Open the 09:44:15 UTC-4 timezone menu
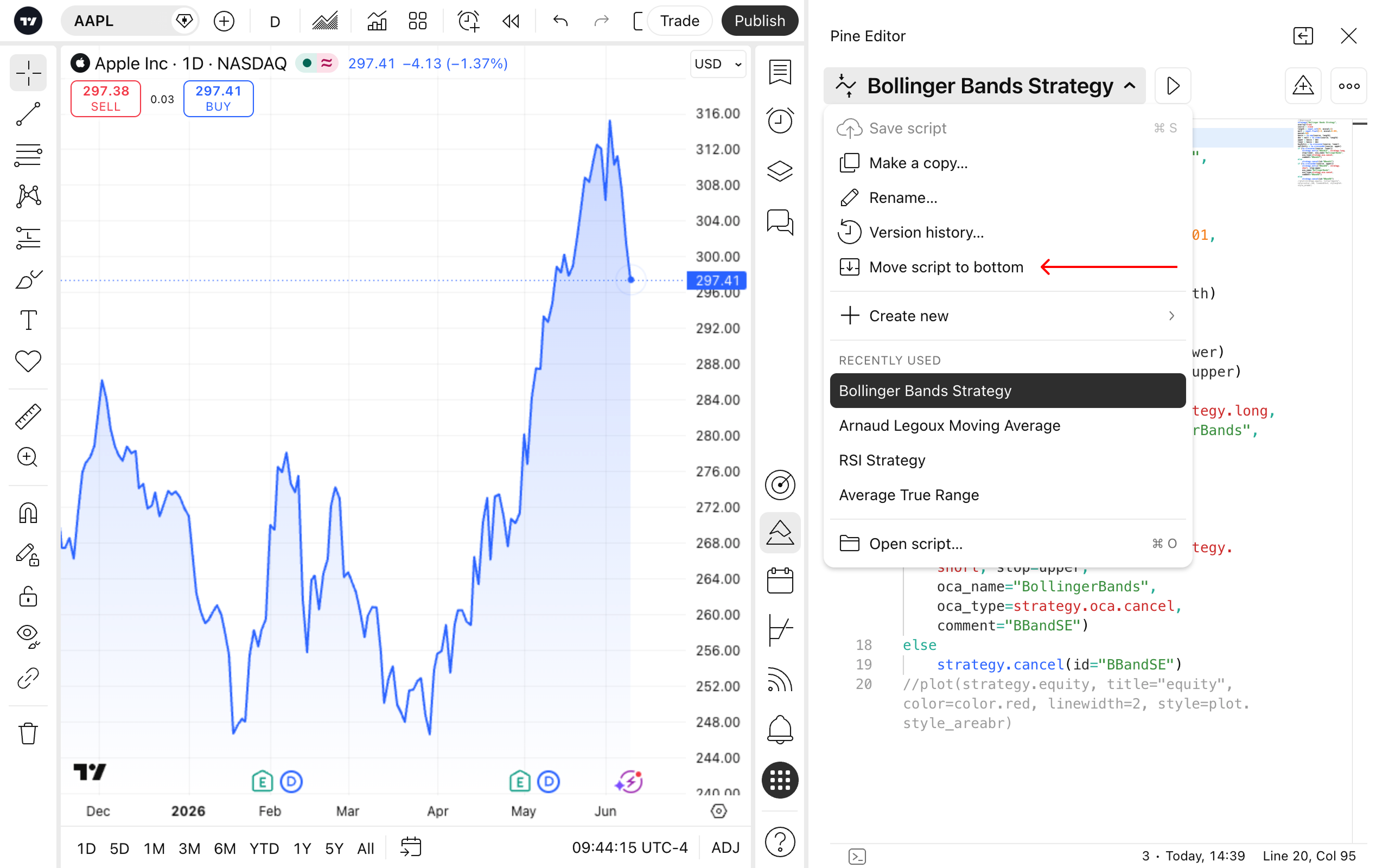 click(629, 848)
